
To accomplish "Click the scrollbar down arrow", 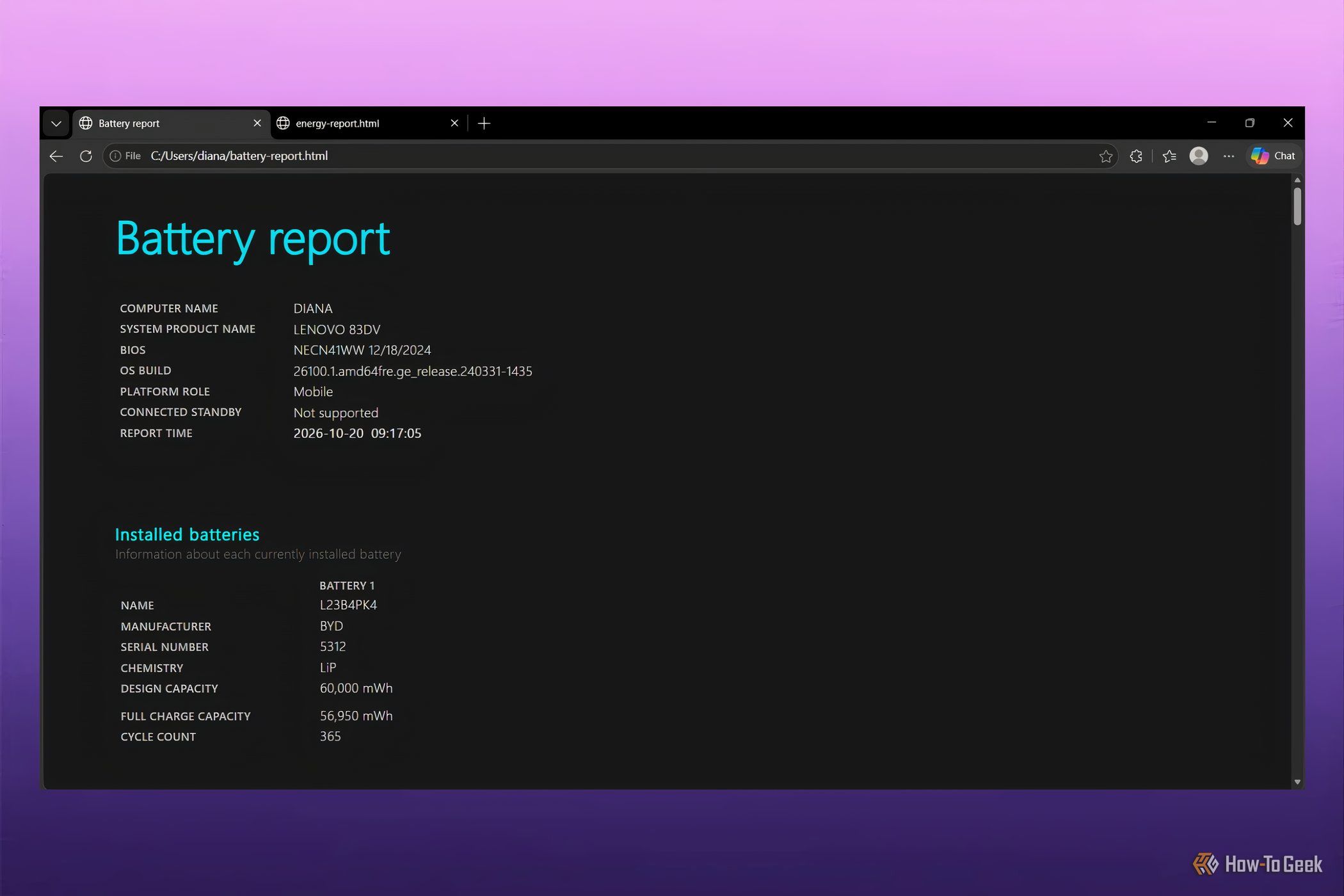I will click(x=1297, y=781).
